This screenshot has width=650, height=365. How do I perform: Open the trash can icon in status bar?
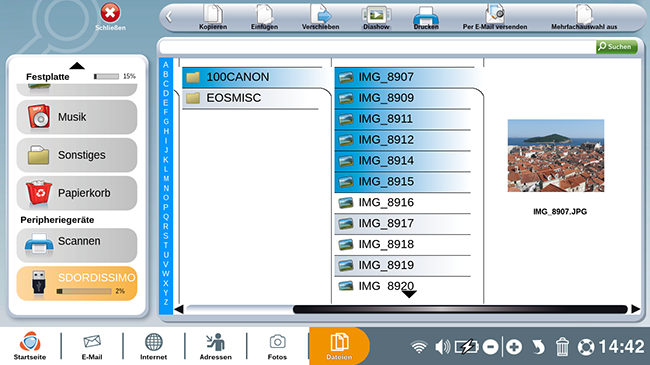click(x=562, y=346)
